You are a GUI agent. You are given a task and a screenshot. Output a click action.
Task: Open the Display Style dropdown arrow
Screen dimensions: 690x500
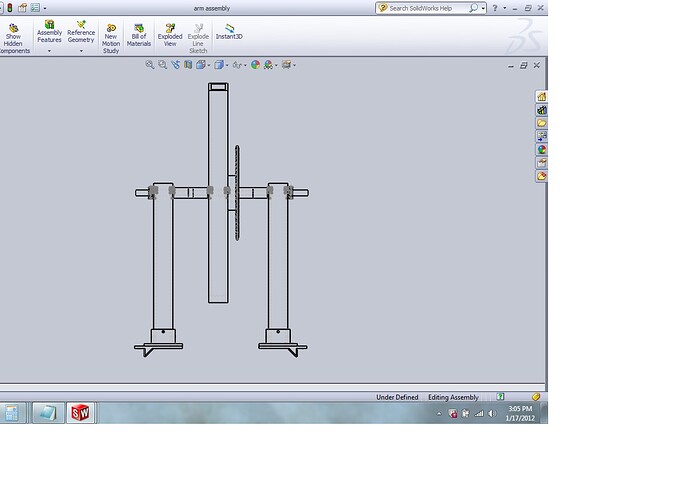(227, 65)
